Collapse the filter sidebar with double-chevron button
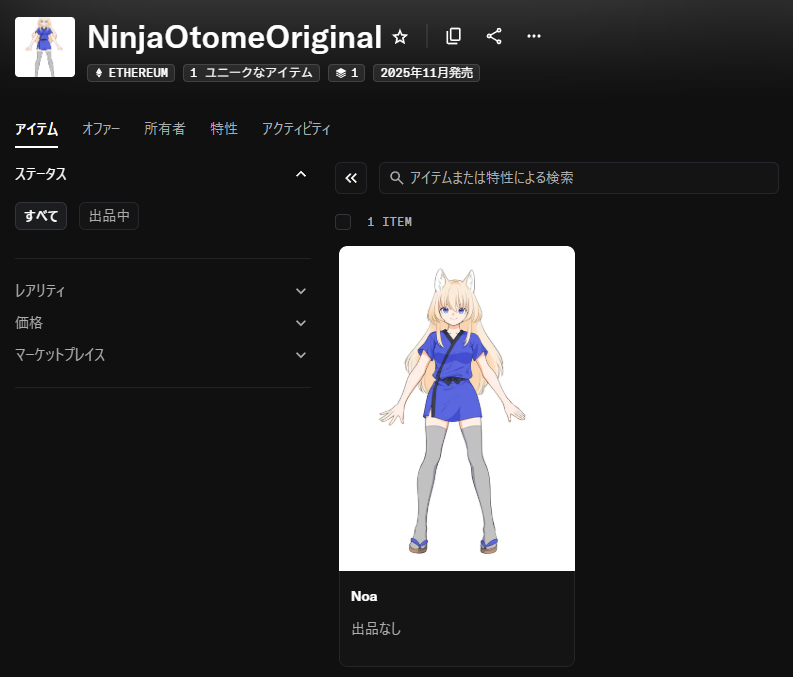This screenshot has width=793, height=677. tap(351, 178)
